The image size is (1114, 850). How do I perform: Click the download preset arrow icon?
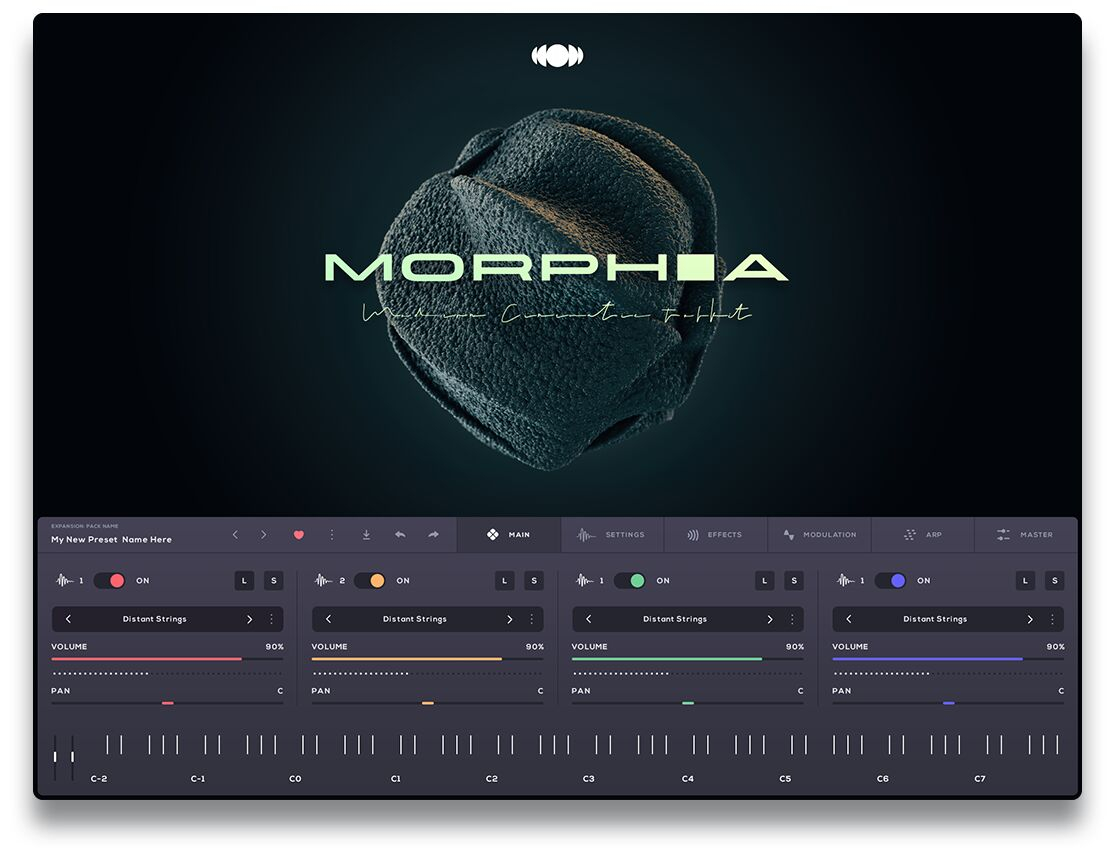coord(366,535)
